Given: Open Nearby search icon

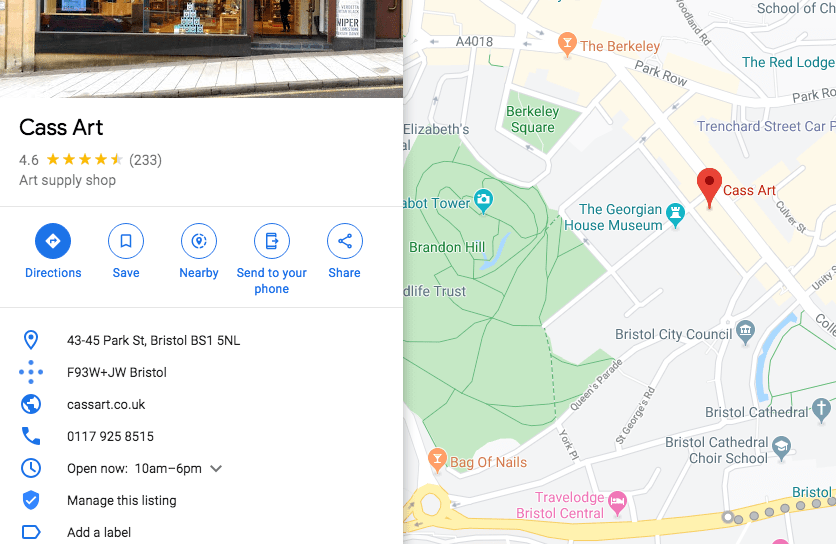Looking at the screenshot, I should [199, 241].
